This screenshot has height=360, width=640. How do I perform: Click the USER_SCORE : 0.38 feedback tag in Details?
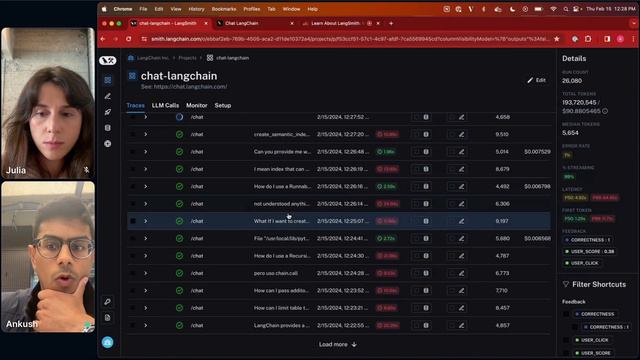590,251
